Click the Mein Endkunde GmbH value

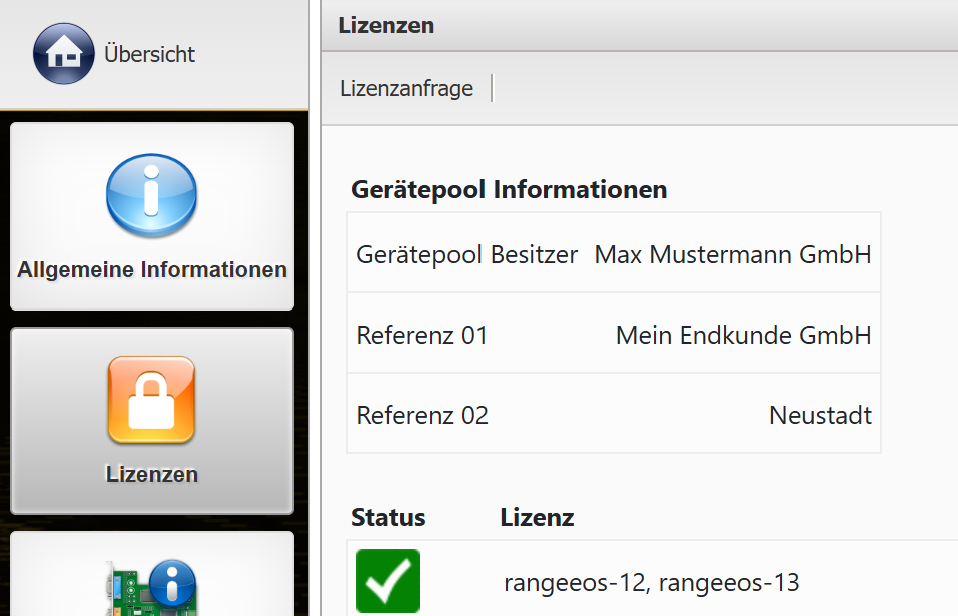[743, 335]
